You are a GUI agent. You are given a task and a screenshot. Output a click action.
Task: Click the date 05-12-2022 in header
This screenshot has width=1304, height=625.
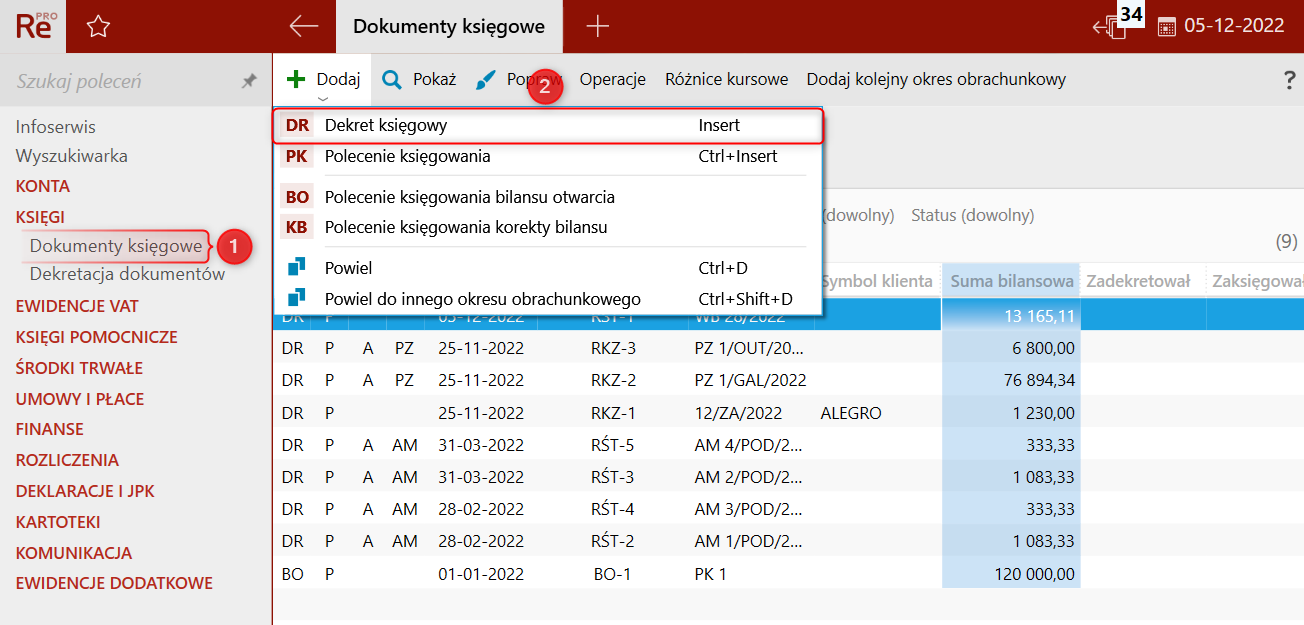point(1234,27)
